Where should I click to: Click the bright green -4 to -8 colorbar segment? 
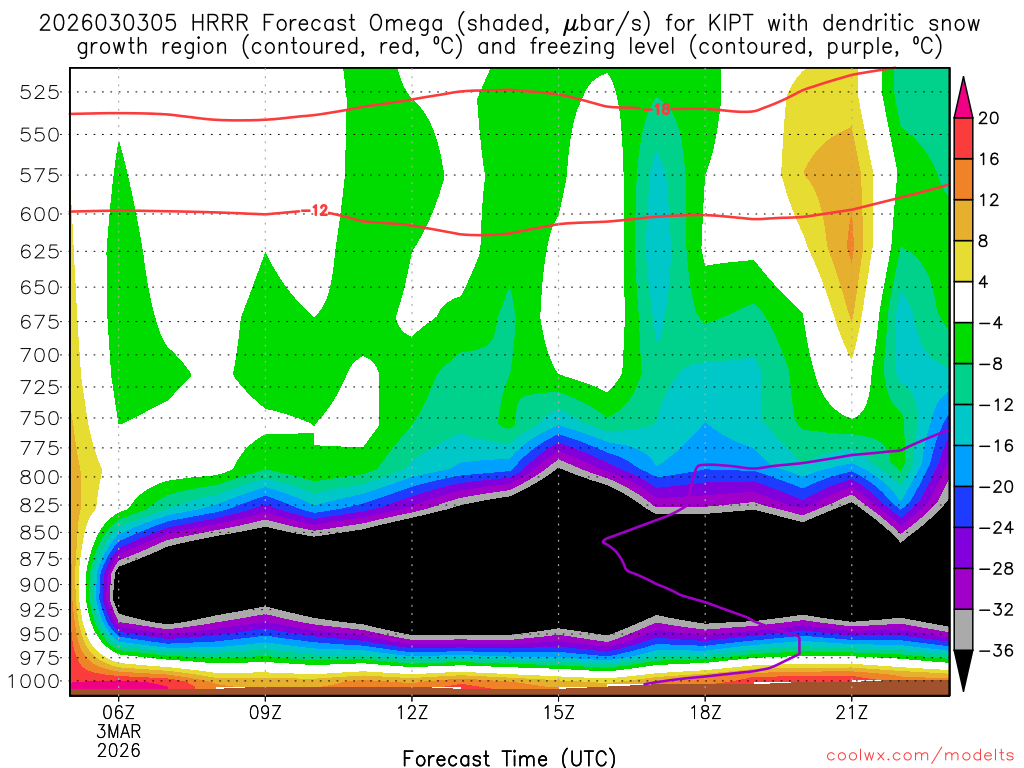[963, 344]
